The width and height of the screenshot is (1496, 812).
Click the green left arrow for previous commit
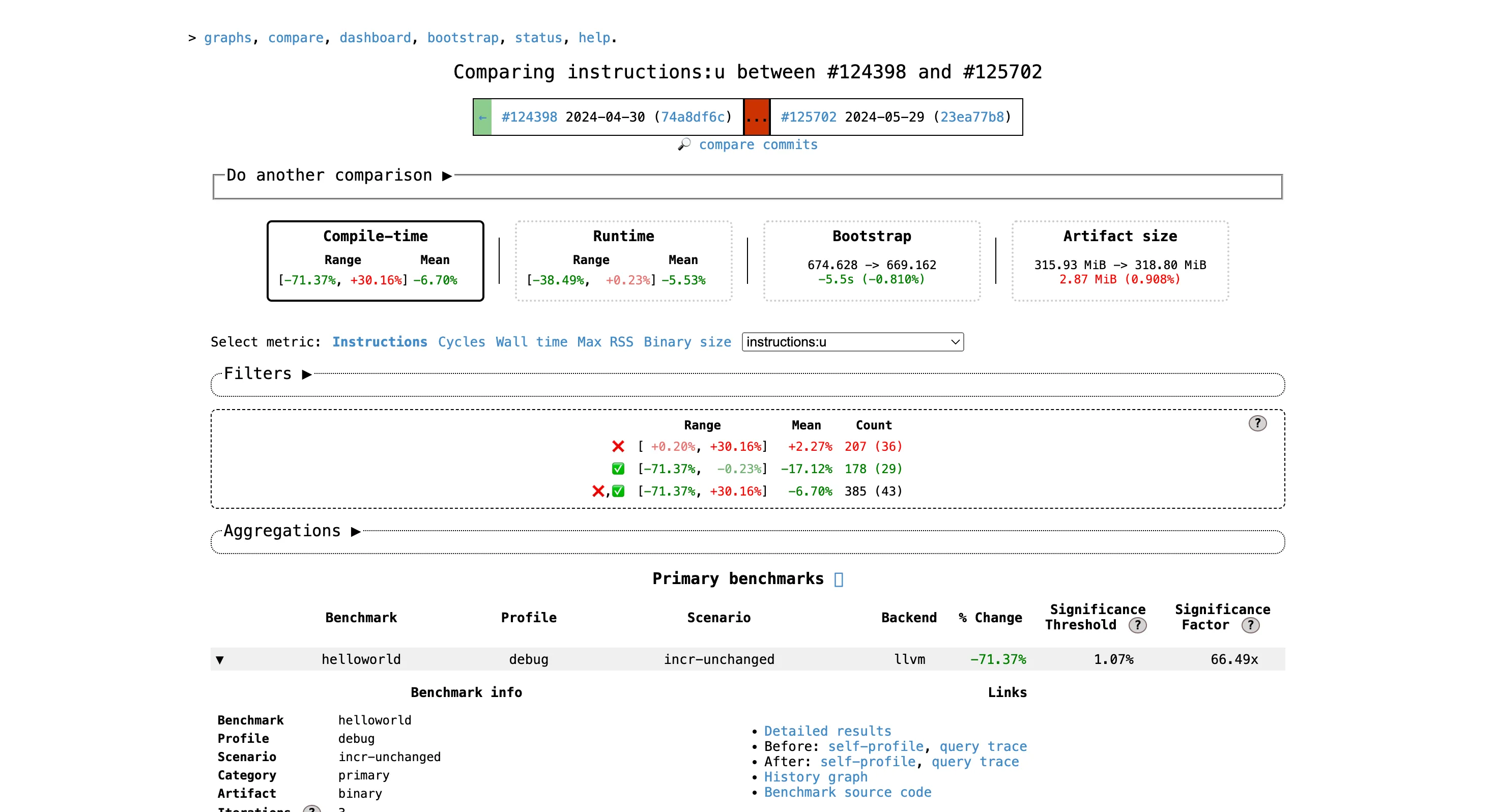482,118
